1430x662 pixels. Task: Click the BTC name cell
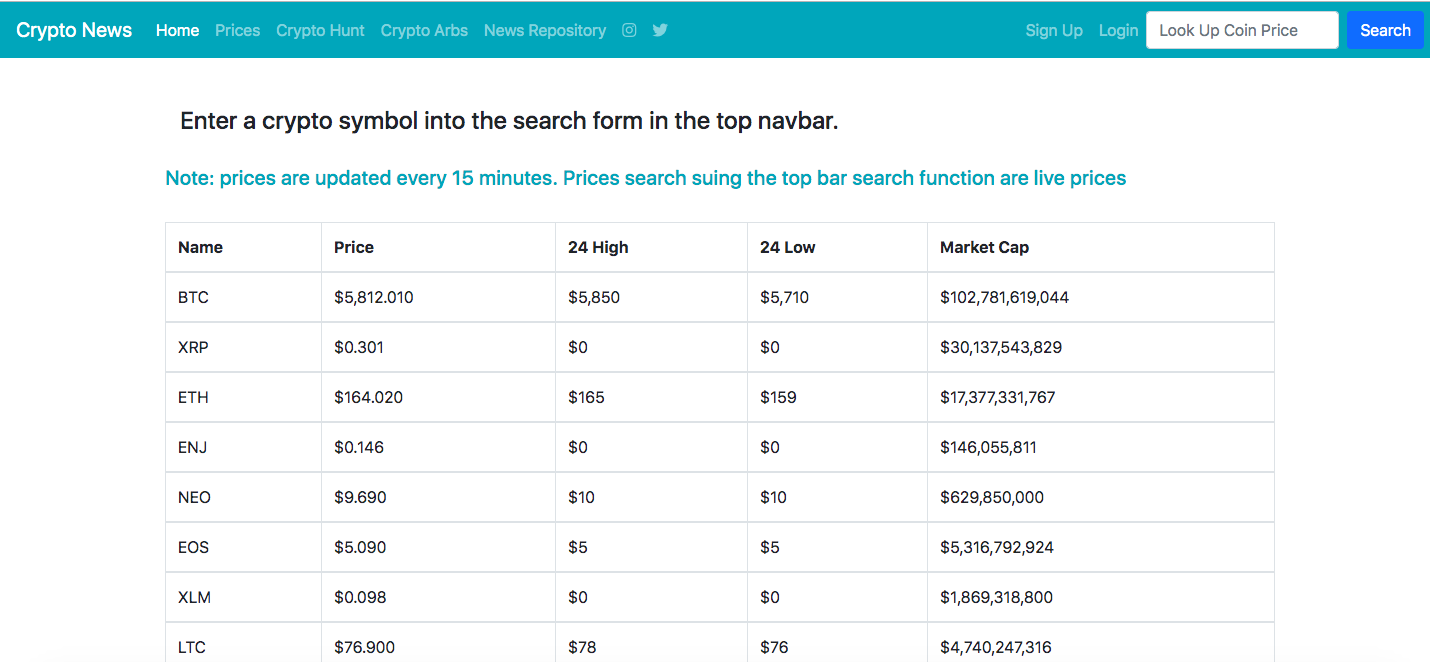click(243, 297)
